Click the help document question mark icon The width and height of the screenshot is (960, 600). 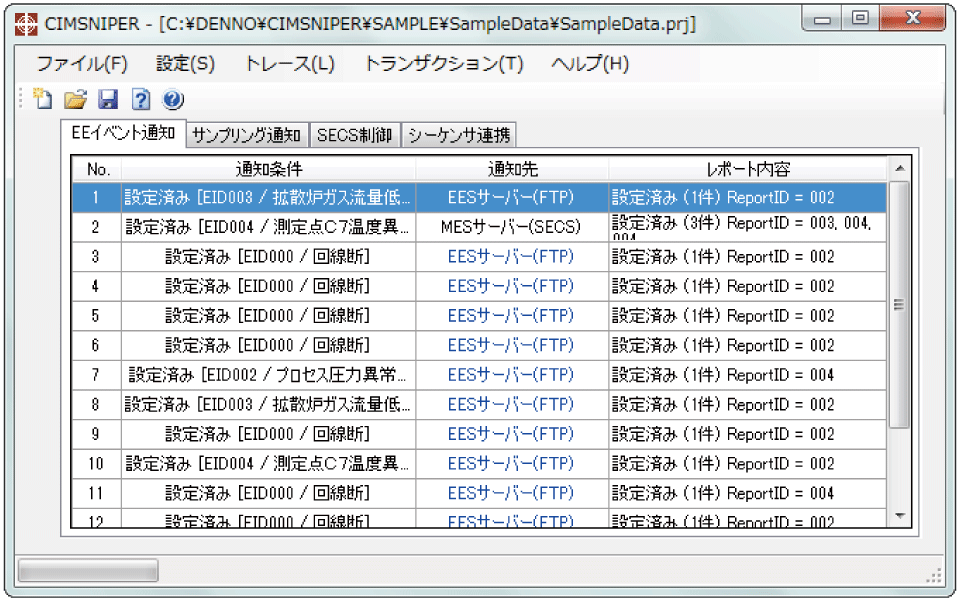coord(141,99)
